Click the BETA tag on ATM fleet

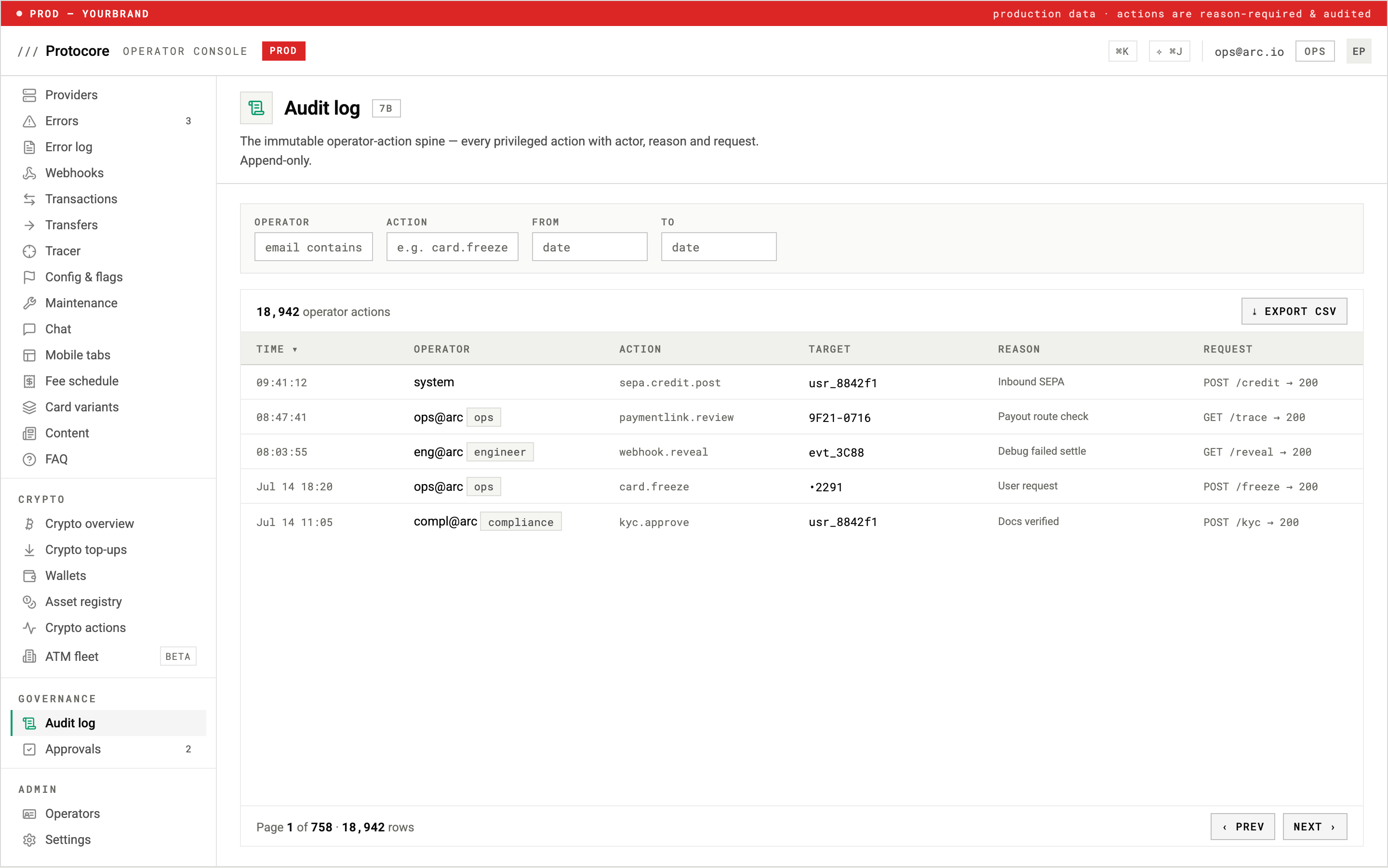point(178,656)
